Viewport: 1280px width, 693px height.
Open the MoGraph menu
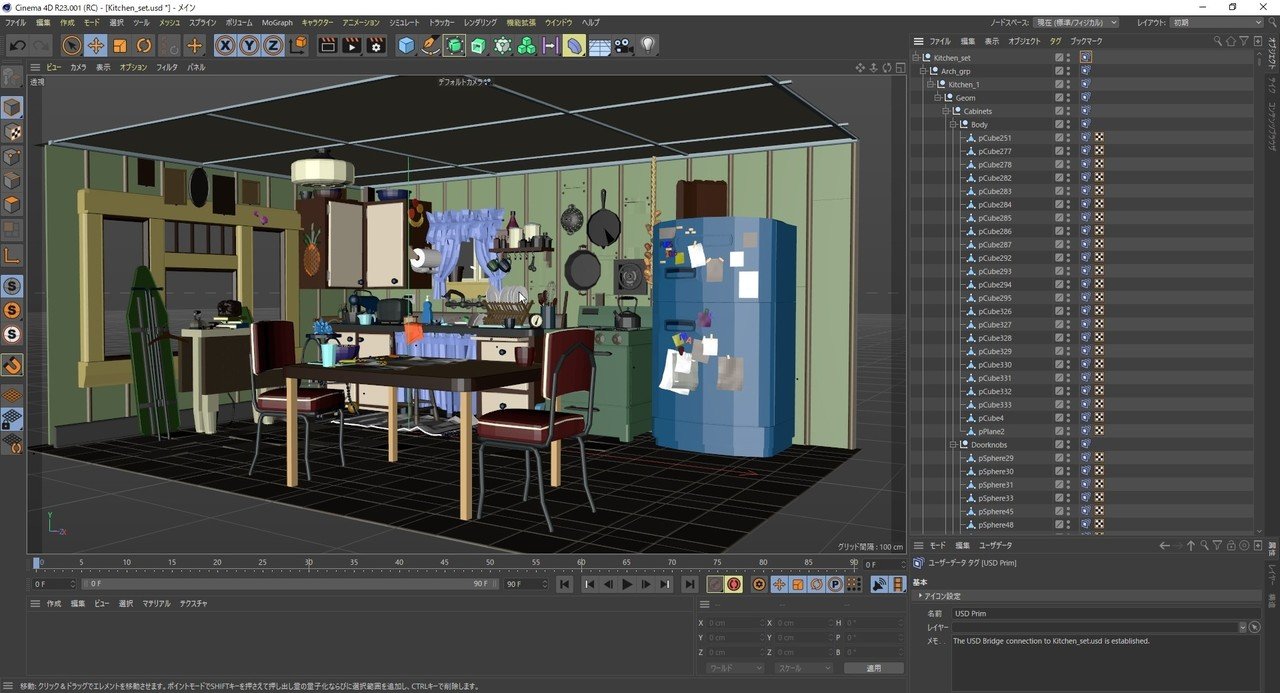click(x=277, y=22)
